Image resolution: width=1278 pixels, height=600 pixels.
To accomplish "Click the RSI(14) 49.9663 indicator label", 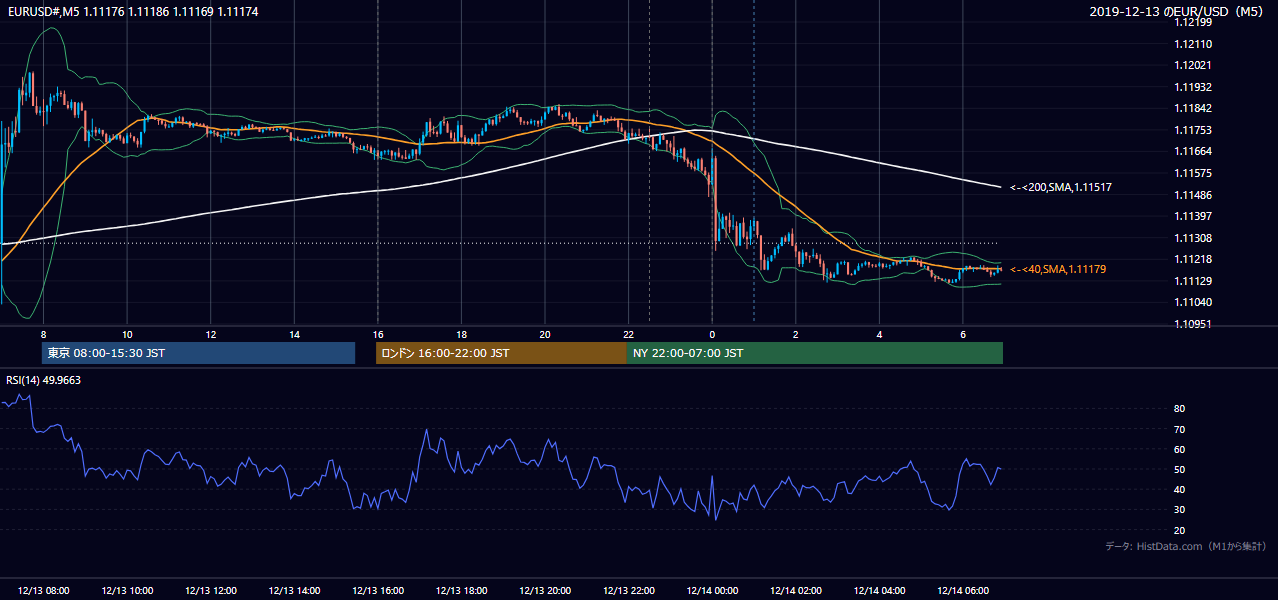I will click(x=43, y=380).
